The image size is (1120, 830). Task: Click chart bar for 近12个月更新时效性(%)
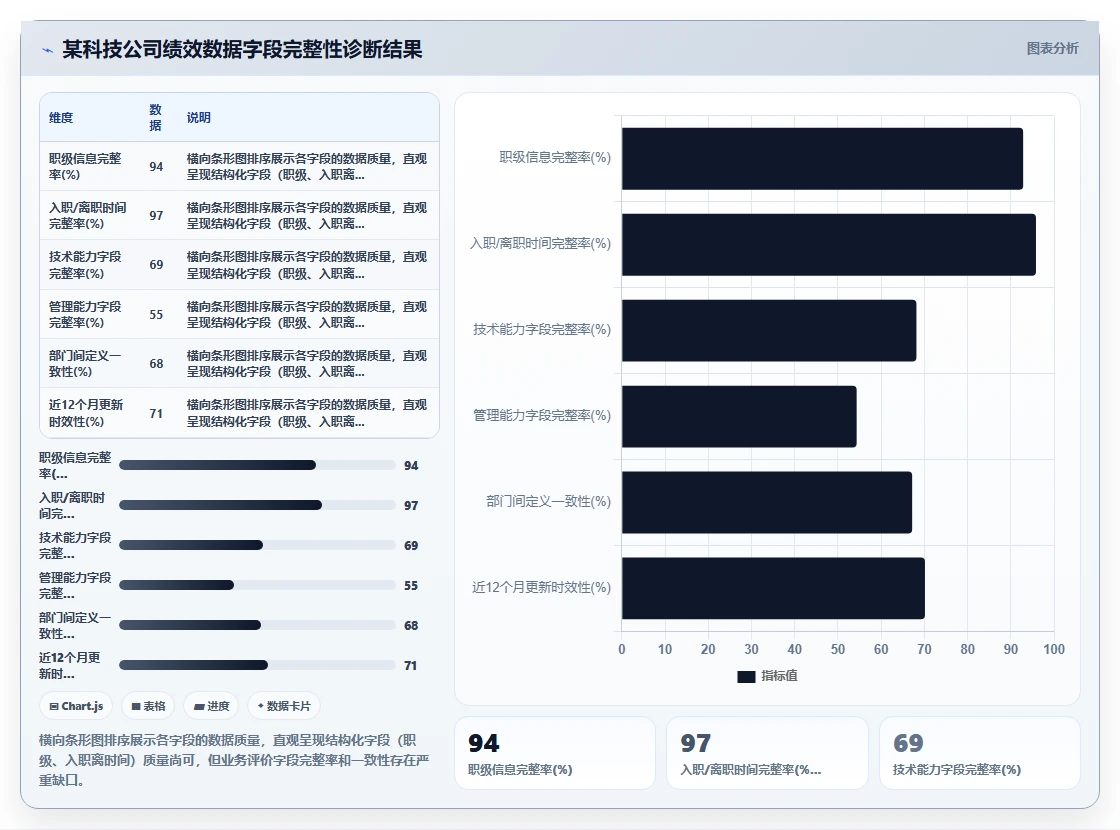[773, 589]
